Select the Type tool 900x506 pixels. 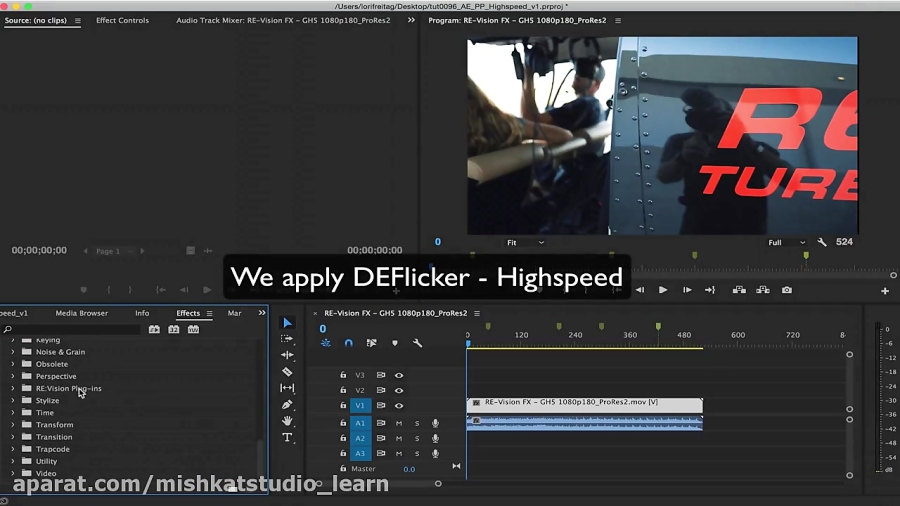click(287, 437)
